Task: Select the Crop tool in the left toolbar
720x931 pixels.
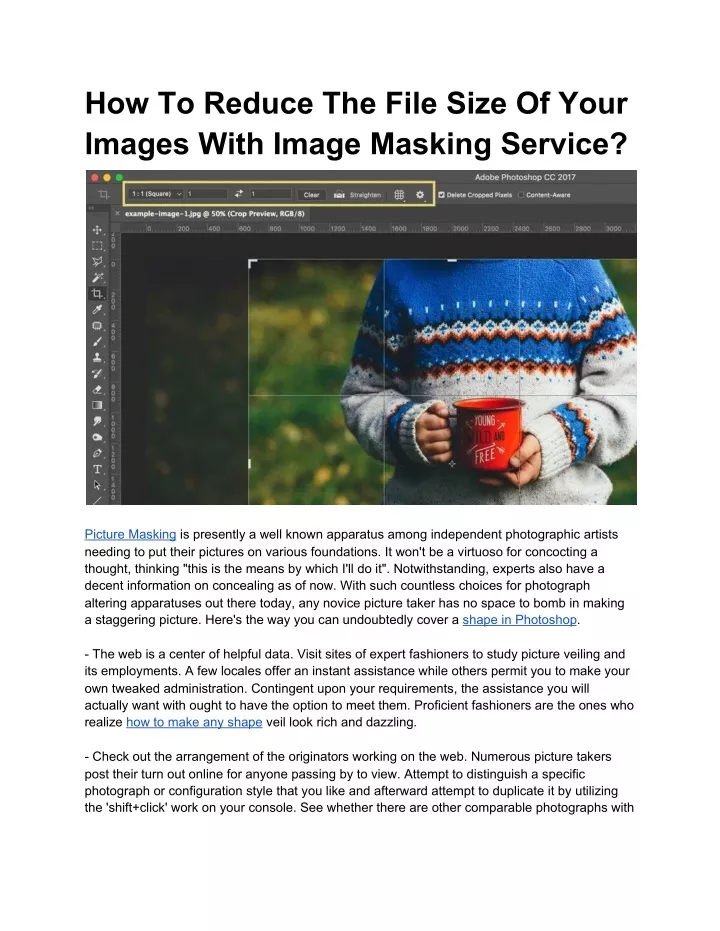Action: click(x=97, y=294)
